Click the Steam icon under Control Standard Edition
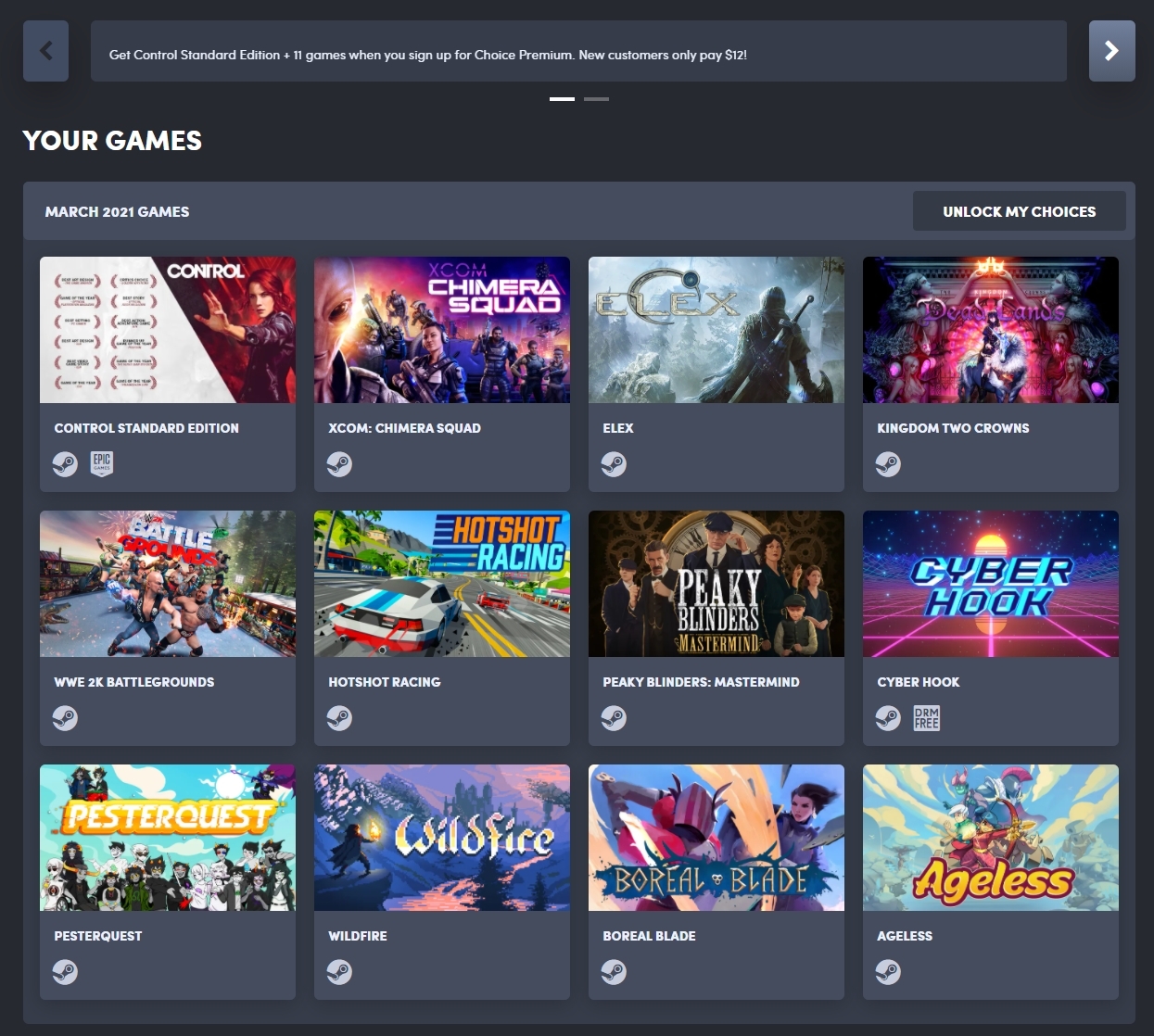The image size is (1154, 1036). coord(65,463)
